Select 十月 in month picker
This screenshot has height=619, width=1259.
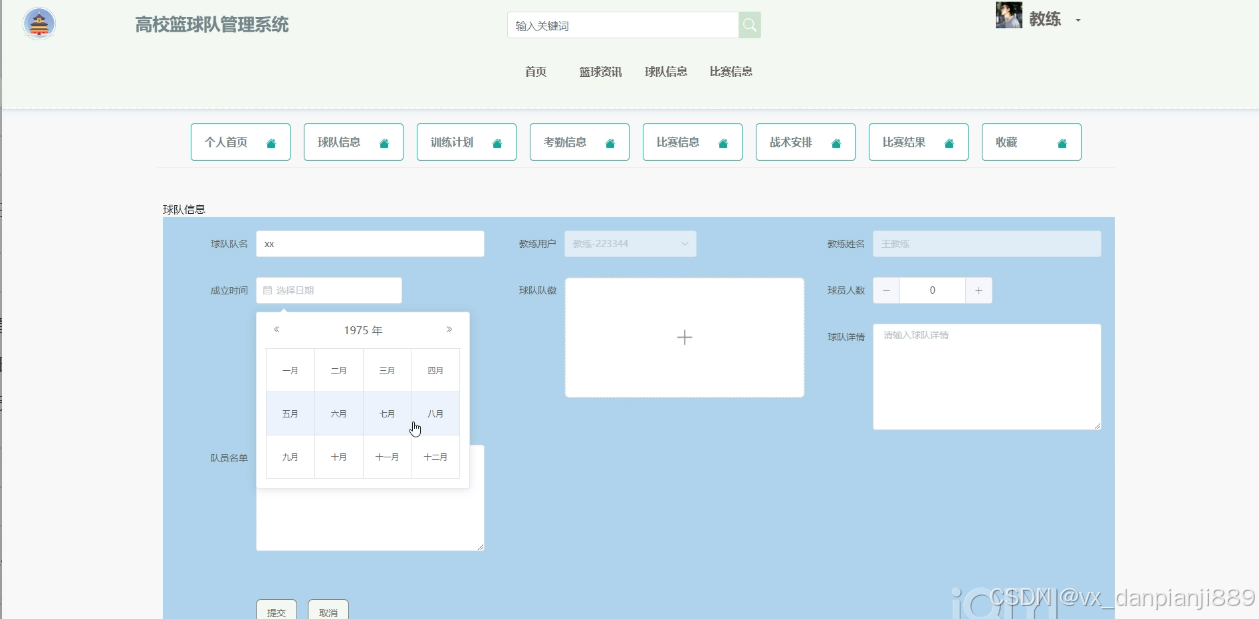point(339,457)
